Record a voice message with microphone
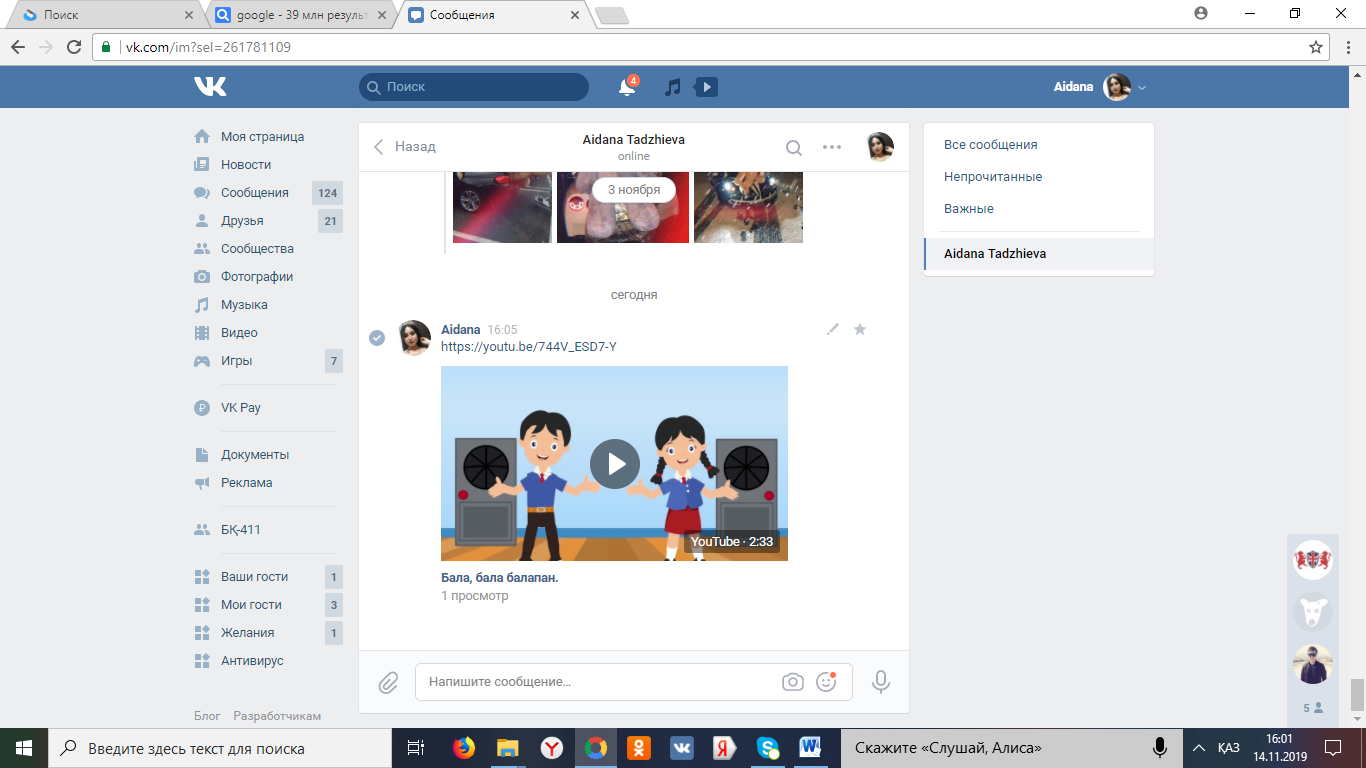 (881, 682)
